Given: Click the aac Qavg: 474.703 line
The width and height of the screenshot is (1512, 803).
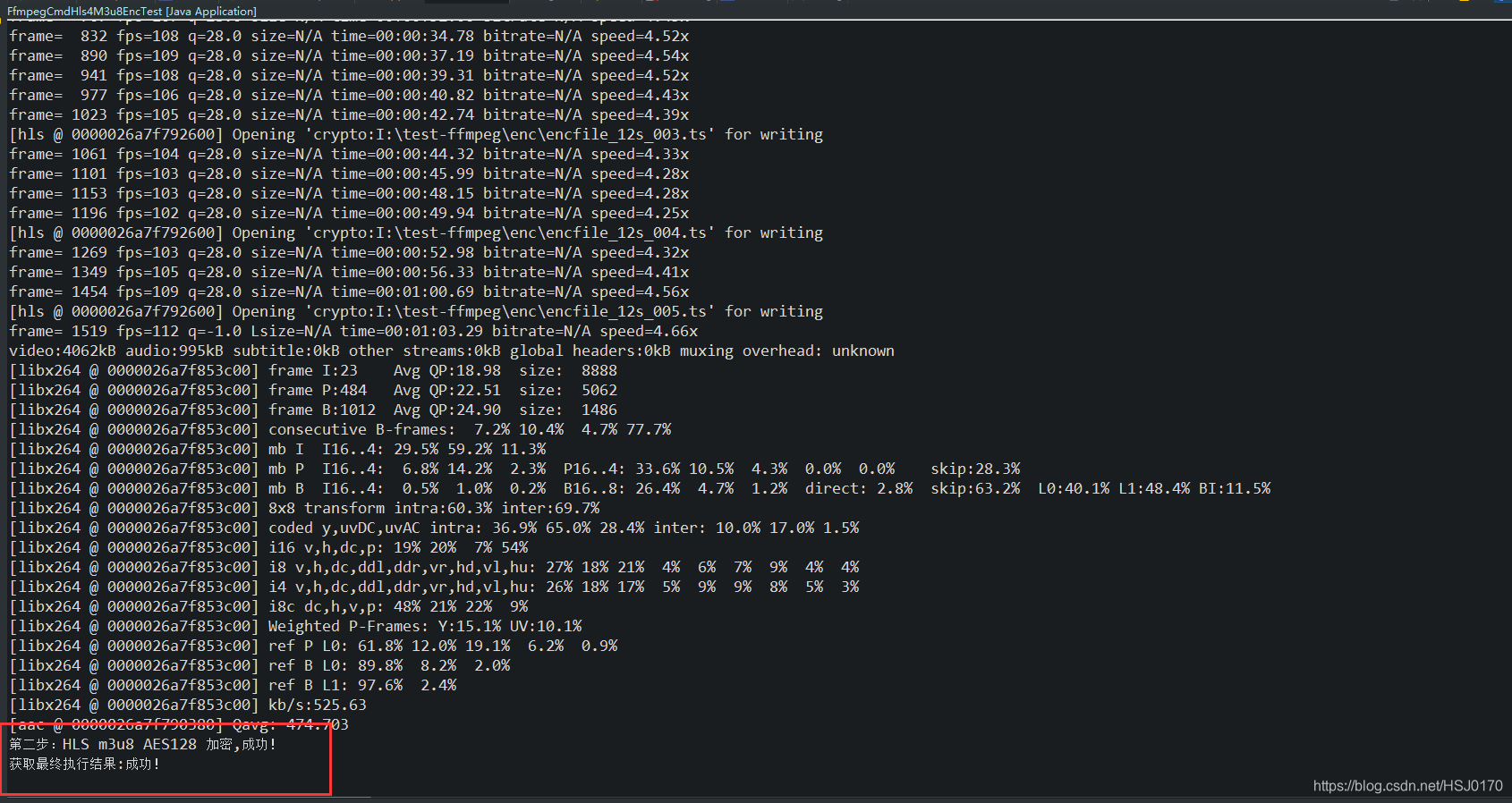Looking at the screenshot, I should click(179, 724).
